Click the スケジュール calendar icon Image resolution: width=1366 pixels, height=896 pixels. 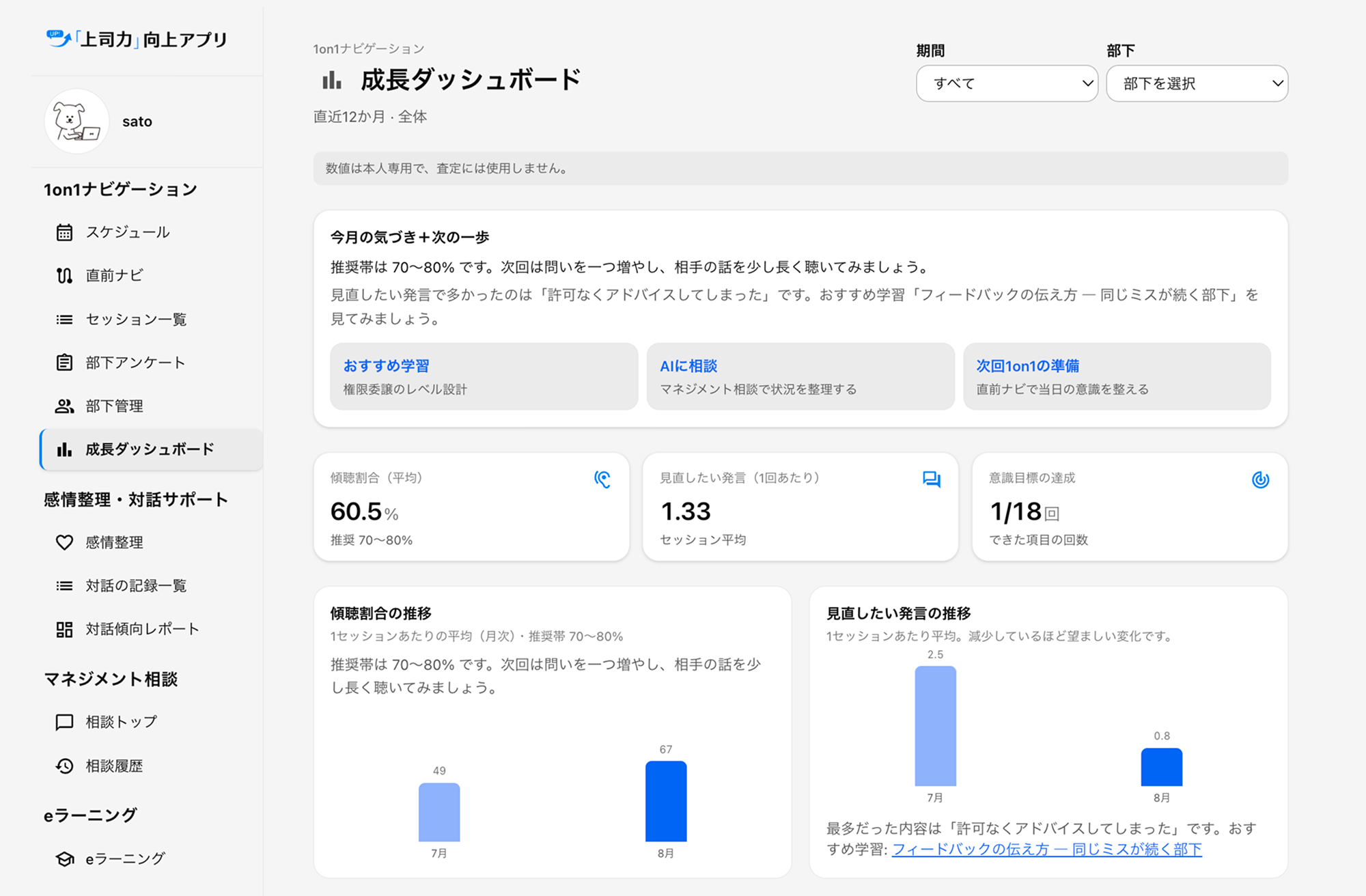point(64,232)
